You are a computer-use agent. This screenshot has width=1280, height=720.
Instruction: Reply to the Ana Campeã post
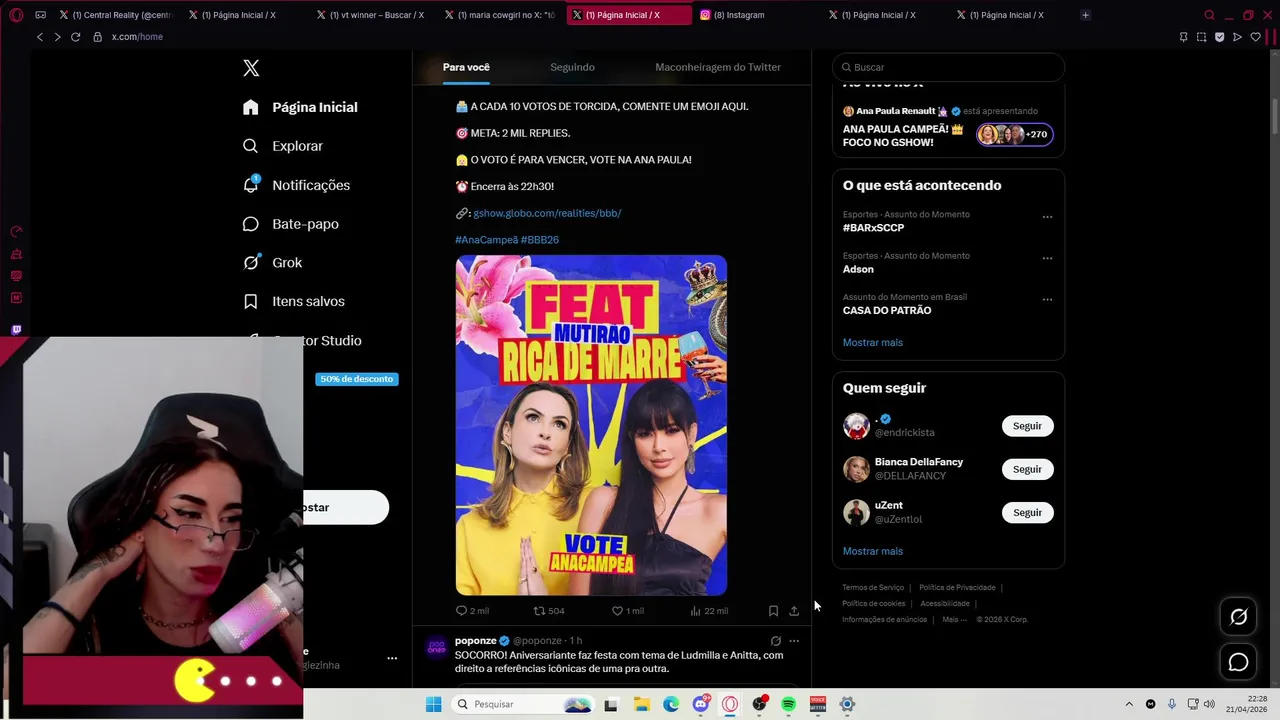coord(472,611)
